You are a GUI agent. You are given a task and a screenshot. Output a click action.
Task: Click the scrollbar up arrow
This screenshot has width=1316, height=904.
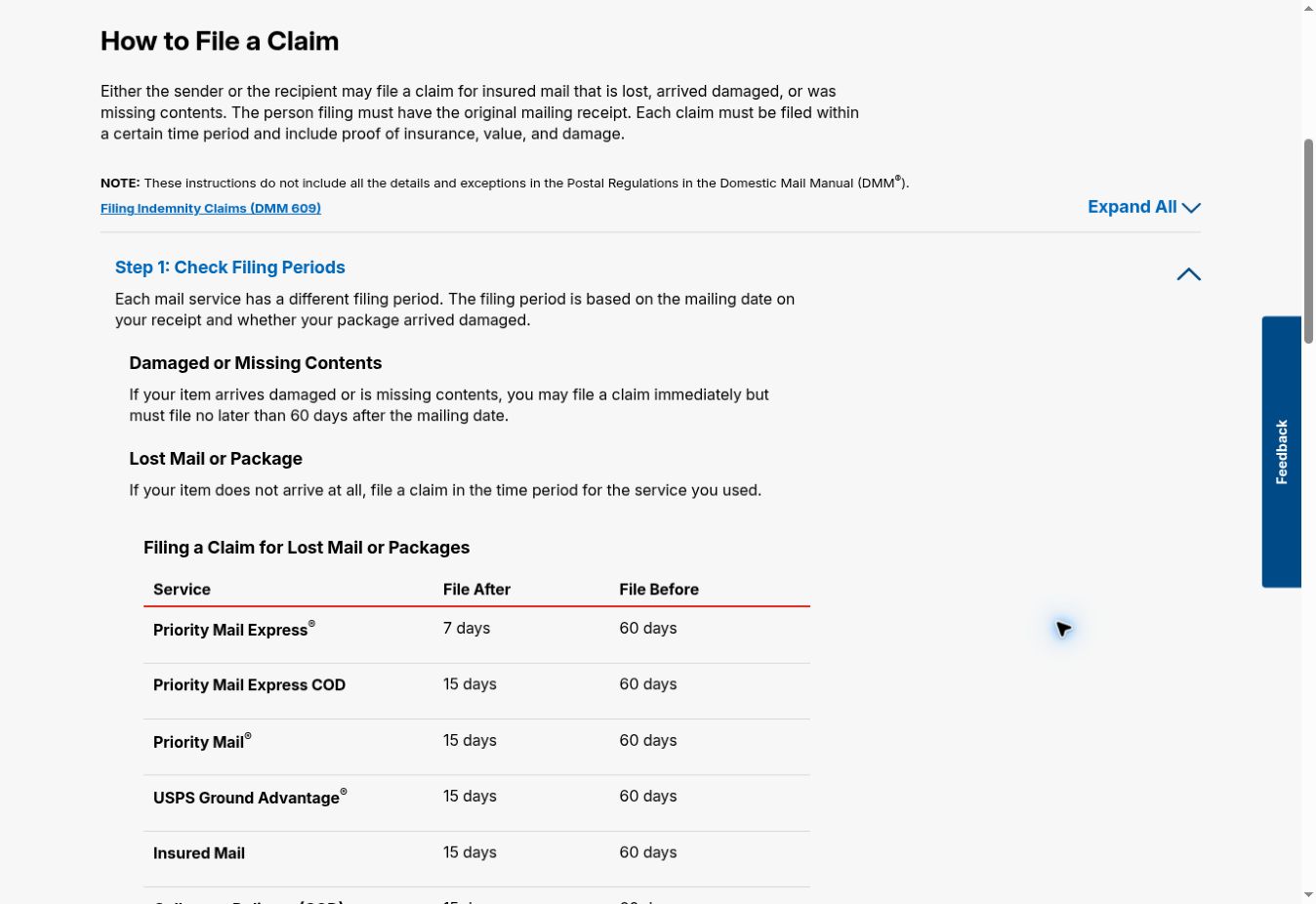coord(1308,9)
